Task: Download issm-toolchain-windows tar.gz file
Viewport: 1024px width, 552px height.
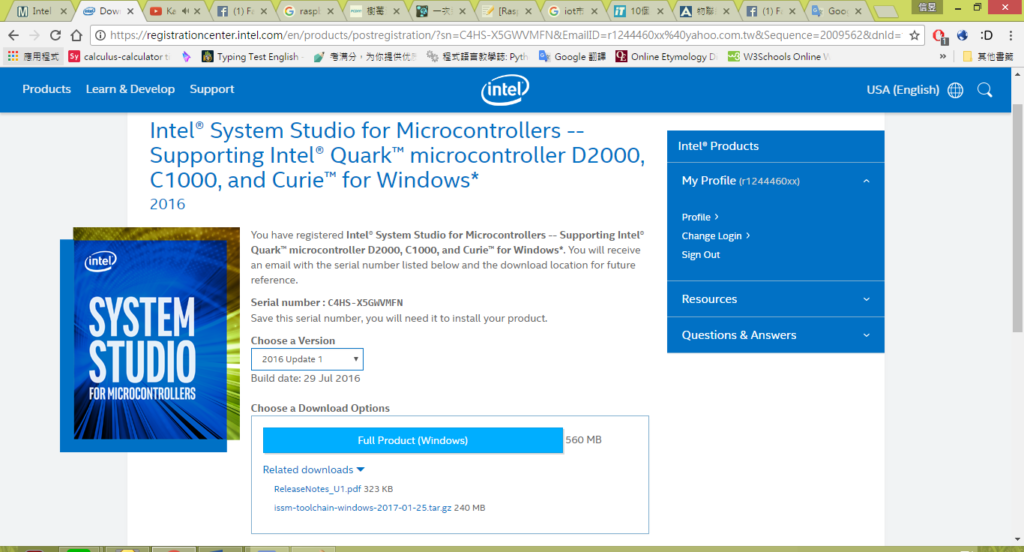Action: (362, 508)
